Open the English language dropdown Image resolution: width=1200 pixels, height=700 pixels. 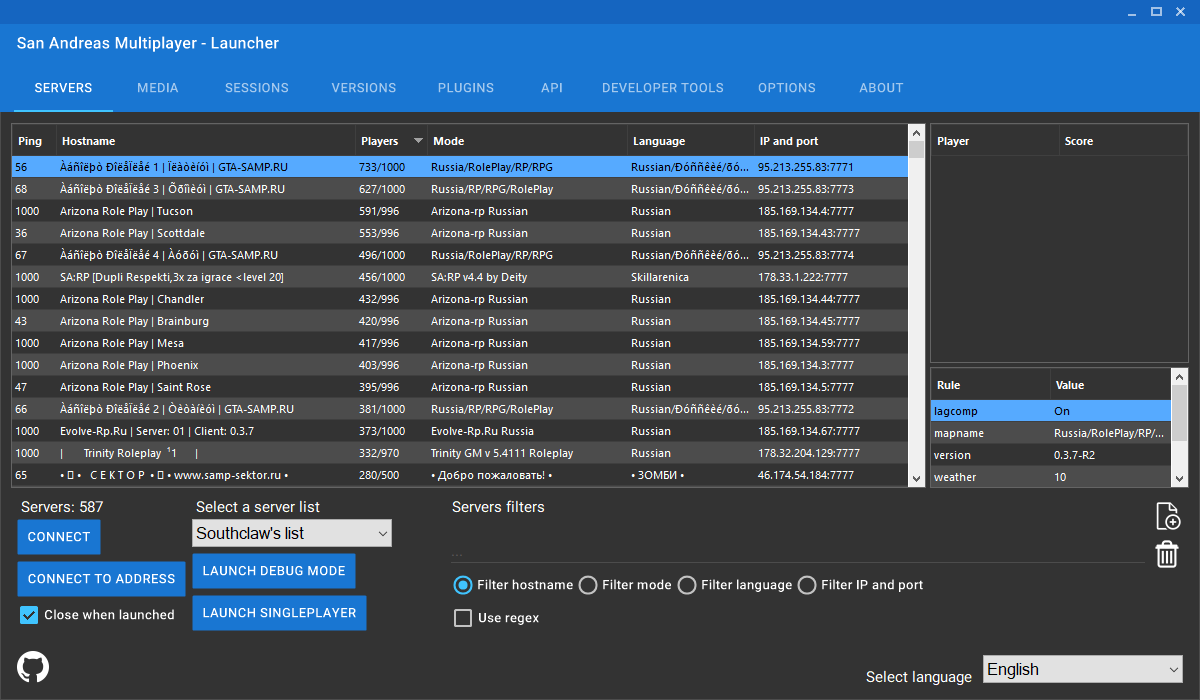1084,669
